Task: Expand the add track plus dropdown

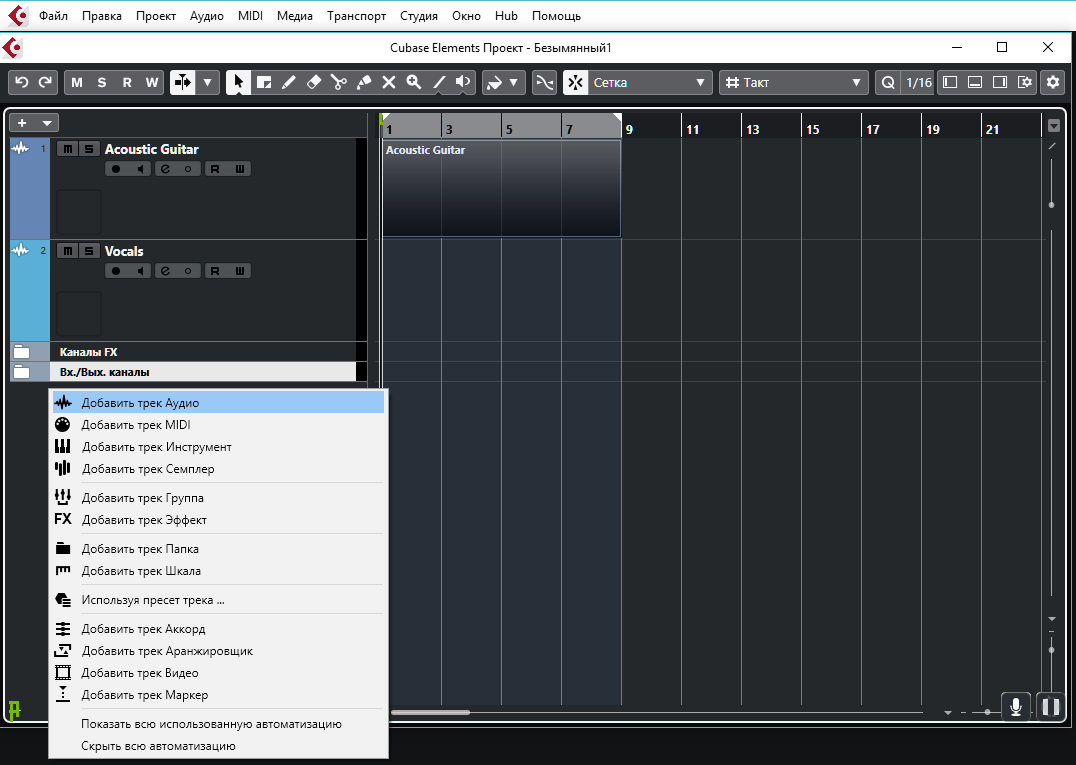Action: click(34, 123)
